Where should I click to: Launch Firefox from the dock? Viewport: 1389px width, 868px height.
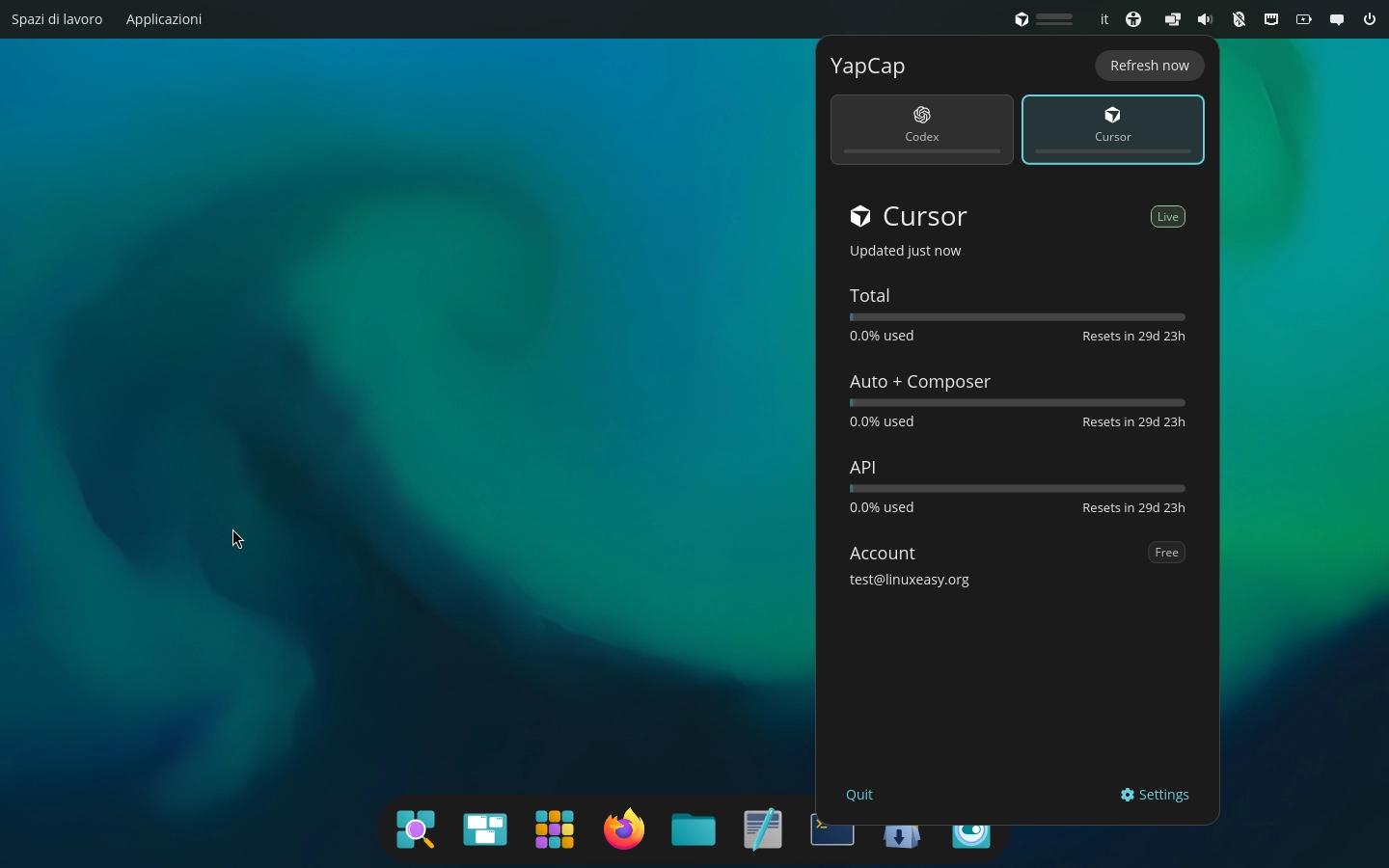[x=625, y=829]
